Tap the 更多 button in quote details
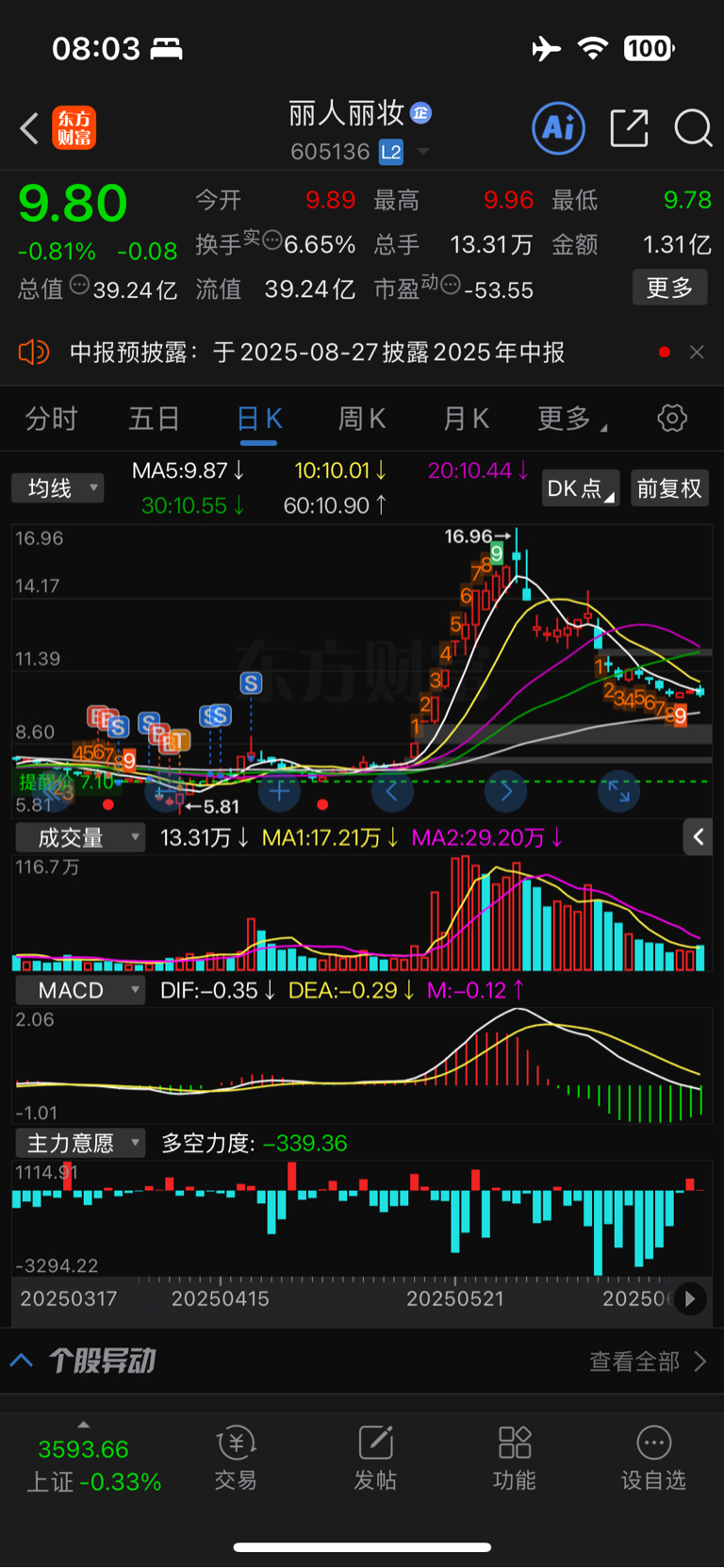Viewport: 724px width, 1568px height. tap(669, 288)
